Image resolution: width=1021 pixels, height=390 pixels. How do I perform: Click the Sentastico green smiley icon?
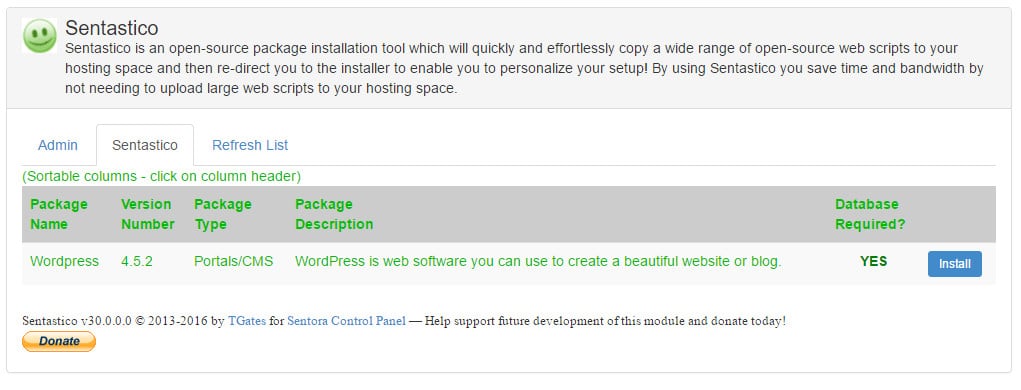pos(40,36)
